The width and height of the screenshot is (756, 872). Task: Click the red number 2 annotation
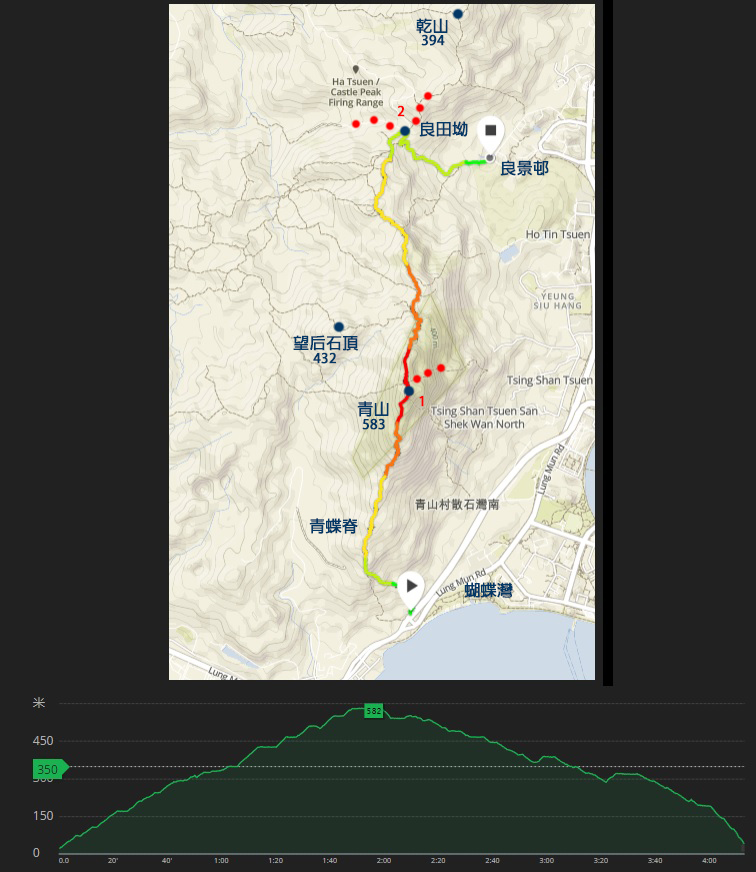click(401, 111)
